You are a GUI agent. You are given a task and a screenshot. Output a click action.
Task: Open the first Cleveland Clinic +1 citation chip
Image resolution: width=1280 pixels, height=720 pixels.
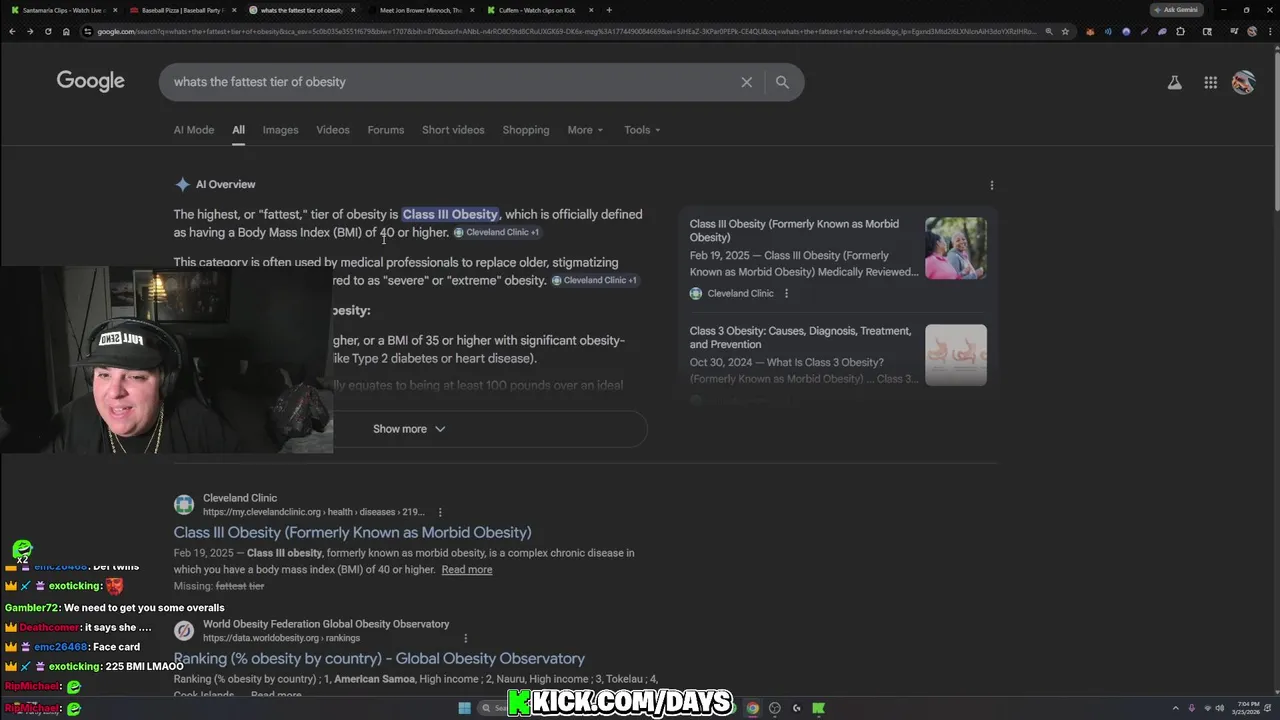(x=497, y=232)
